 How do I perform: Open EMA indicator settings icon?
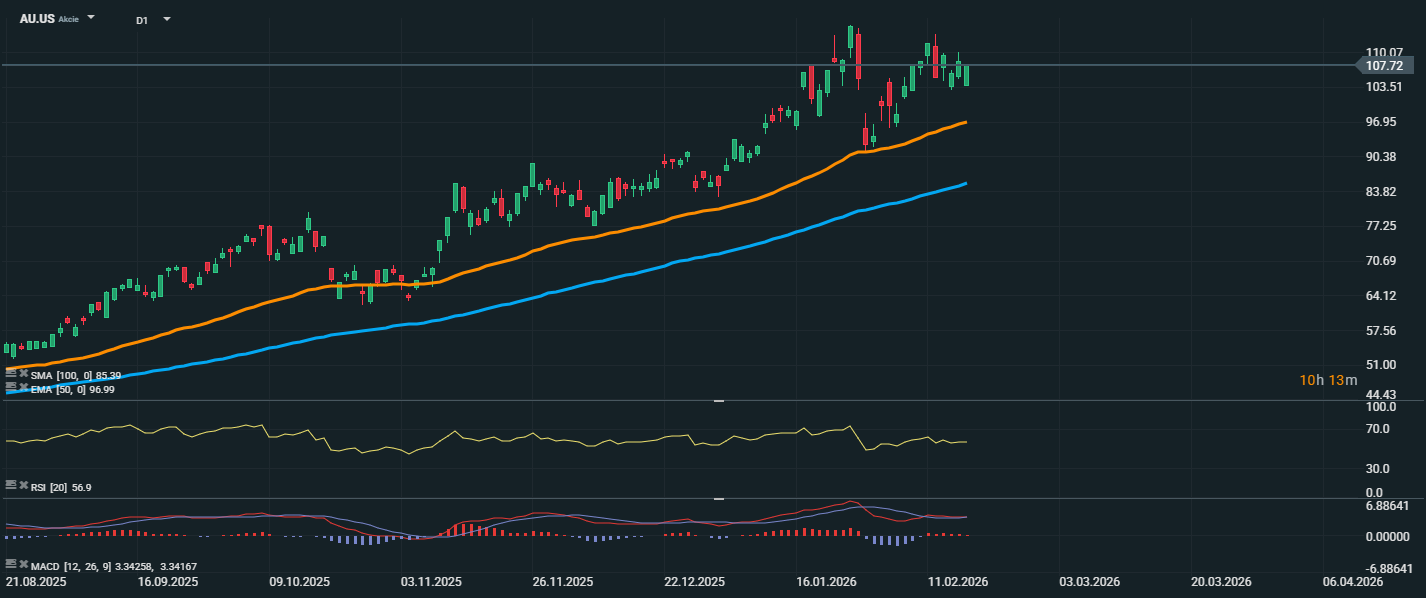point(11,387)
